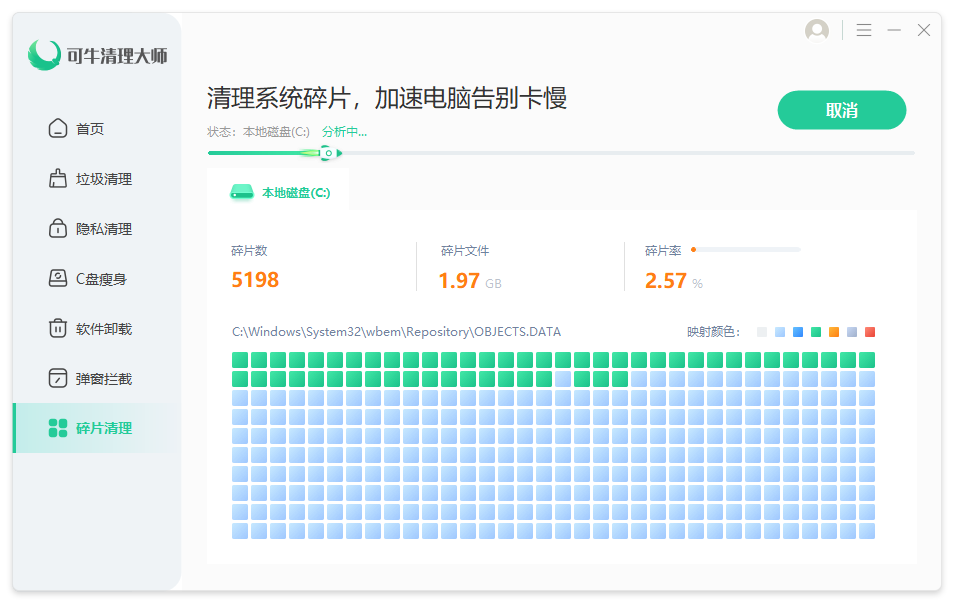Click the 可牛清理大师 green logo
The height and width of the screenshot is (604, 954).
click(x=44, y=55)
